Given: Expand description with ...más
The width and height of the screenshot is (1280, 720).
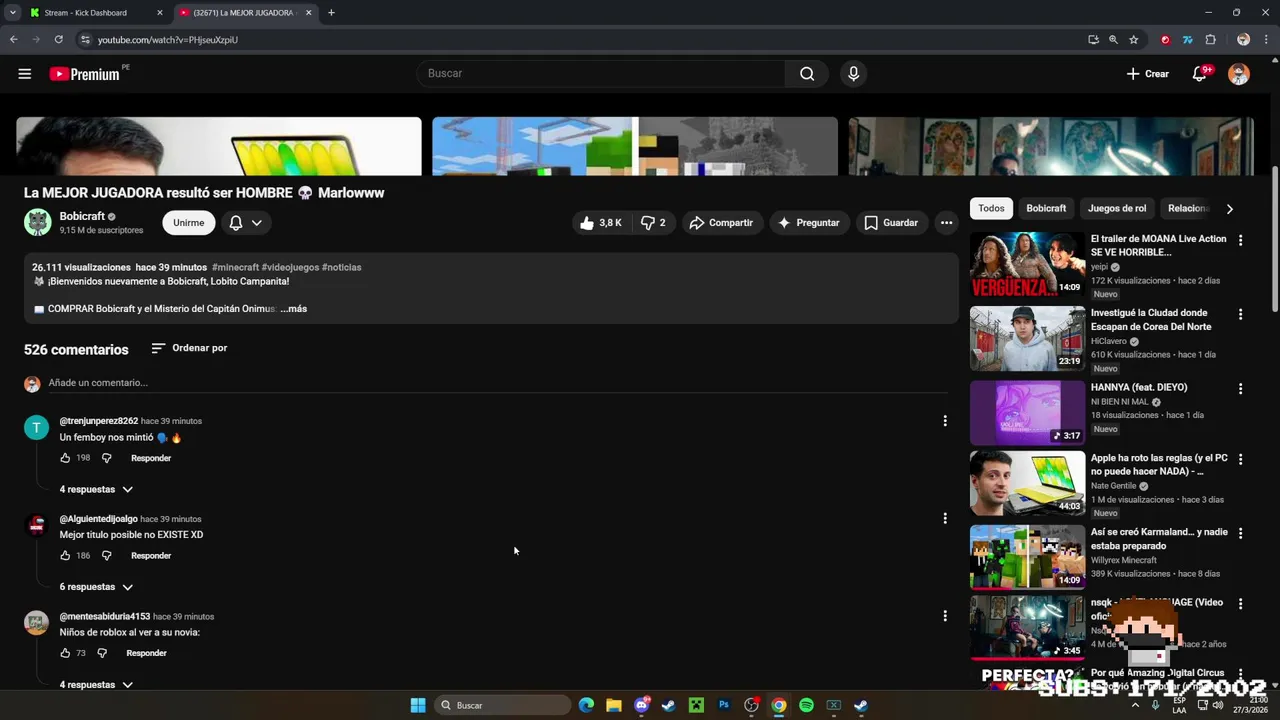Looking at the screenshot, I should coord(294,309).
